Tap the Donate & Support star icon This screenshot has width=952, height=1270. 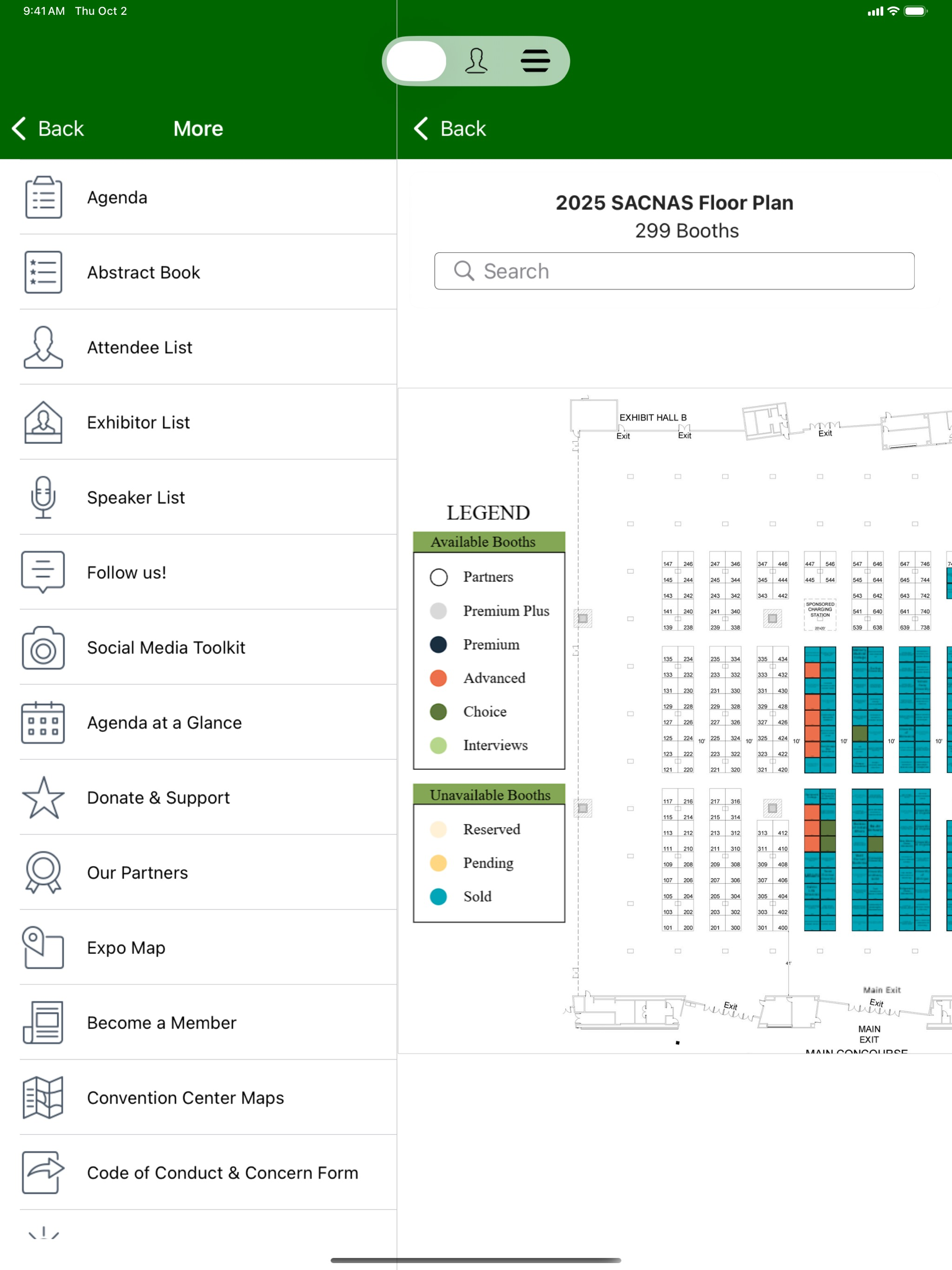[x=44, y=798]
